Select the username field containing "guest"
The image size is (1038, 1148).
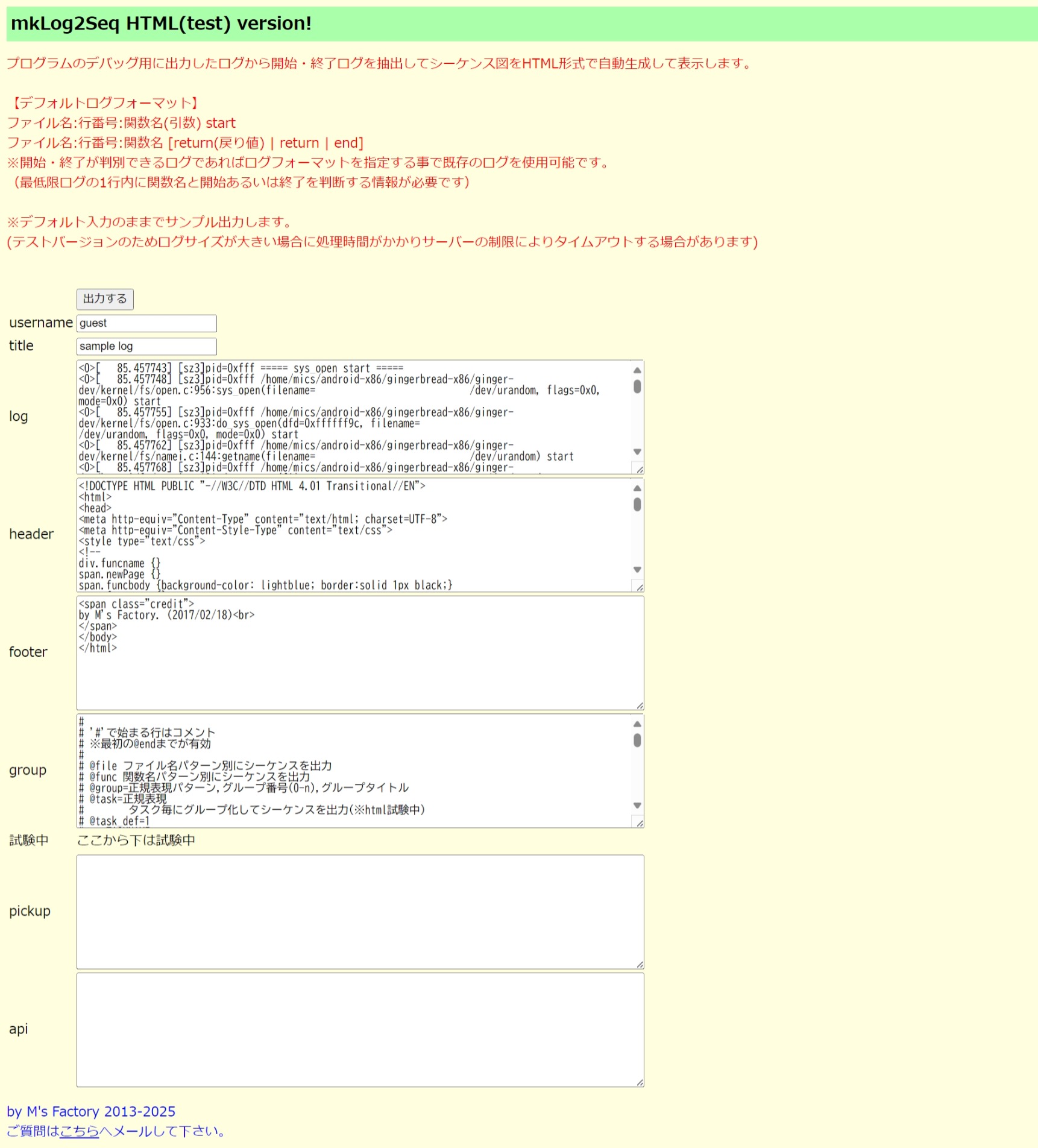(x=145, y=323)
